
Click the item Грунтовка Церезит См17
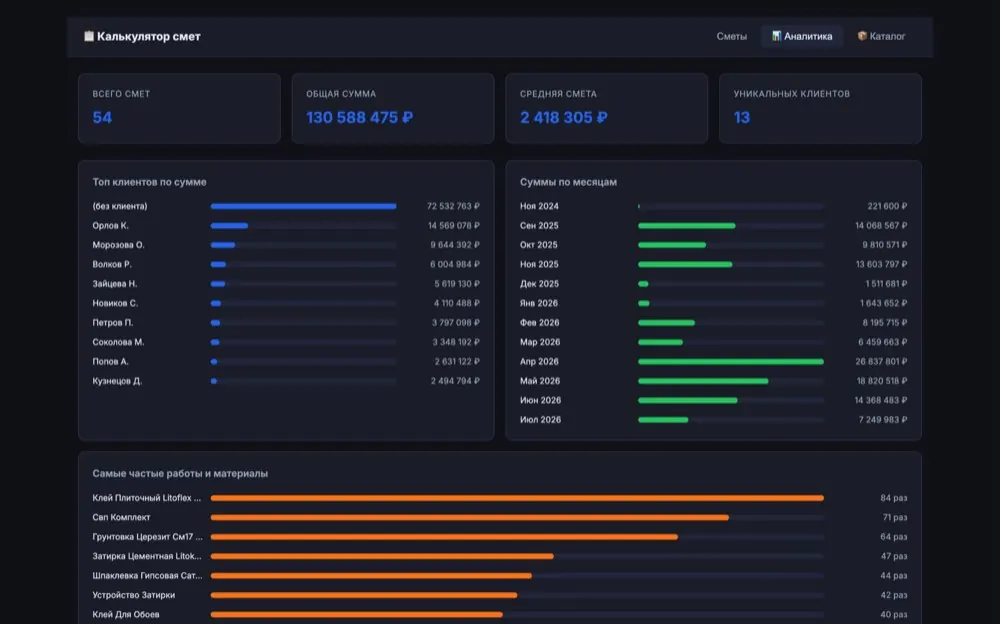click(x=147, y=537)
